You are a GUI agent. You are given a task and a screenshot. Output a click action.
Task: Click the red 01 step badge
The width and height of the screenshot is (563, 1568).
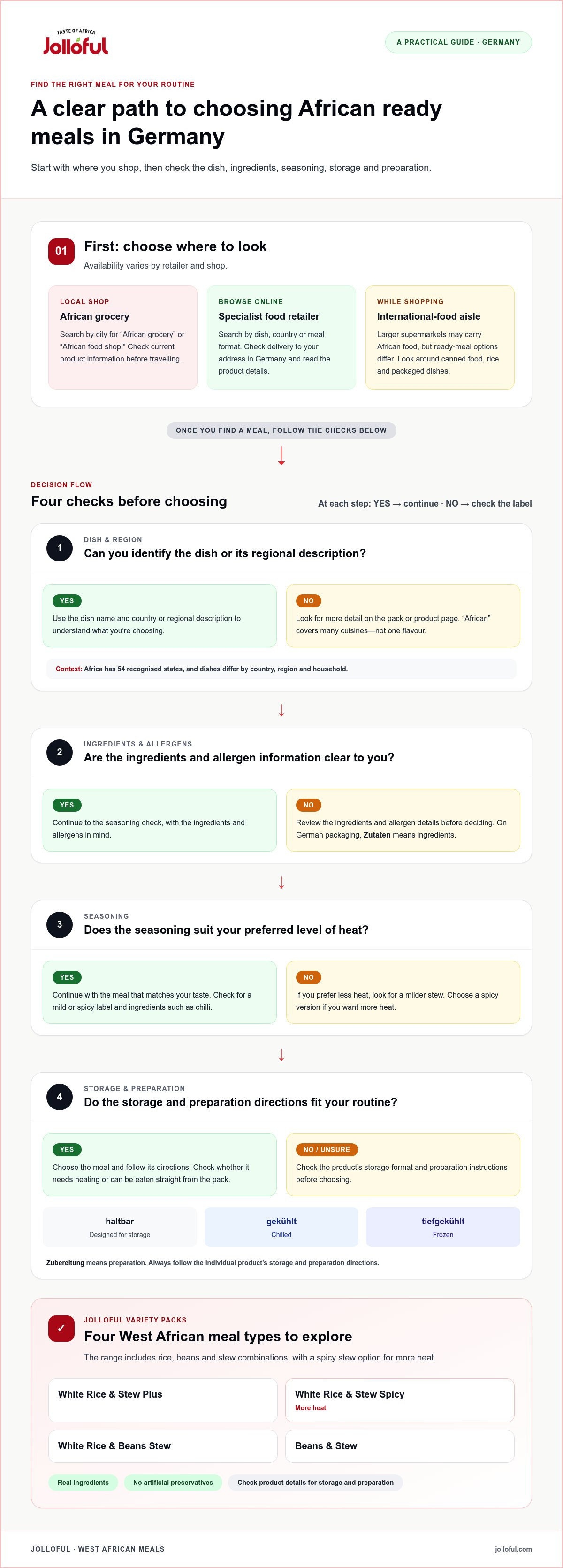61,251
